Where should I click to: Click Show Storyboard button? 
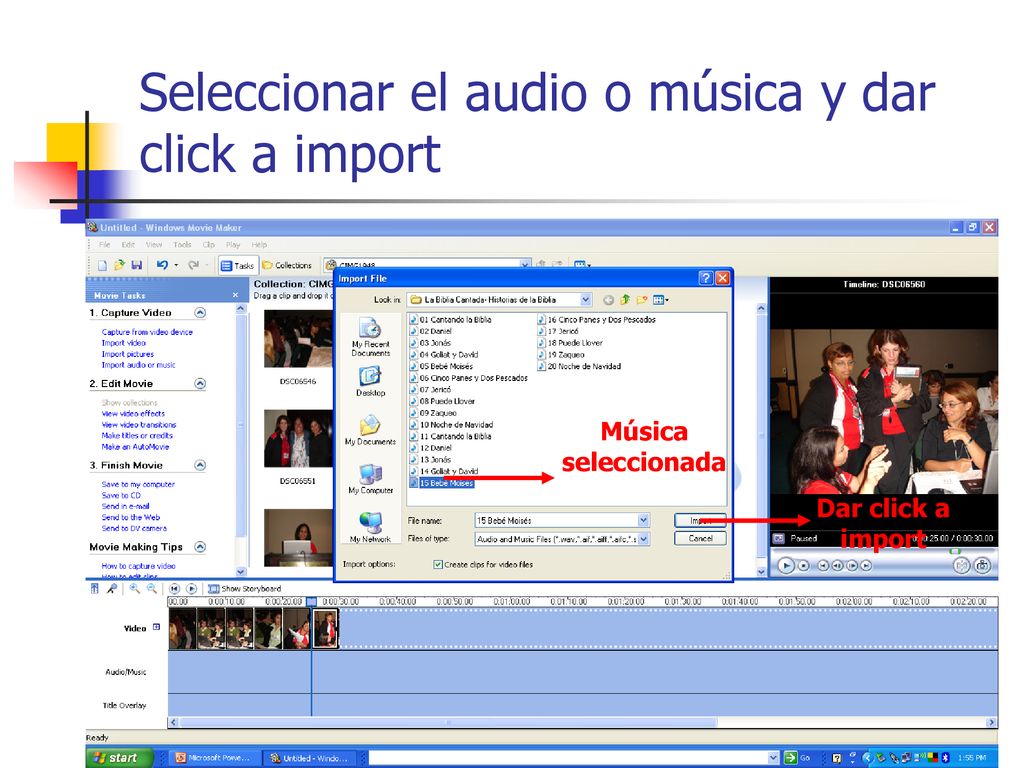point(245,588)
